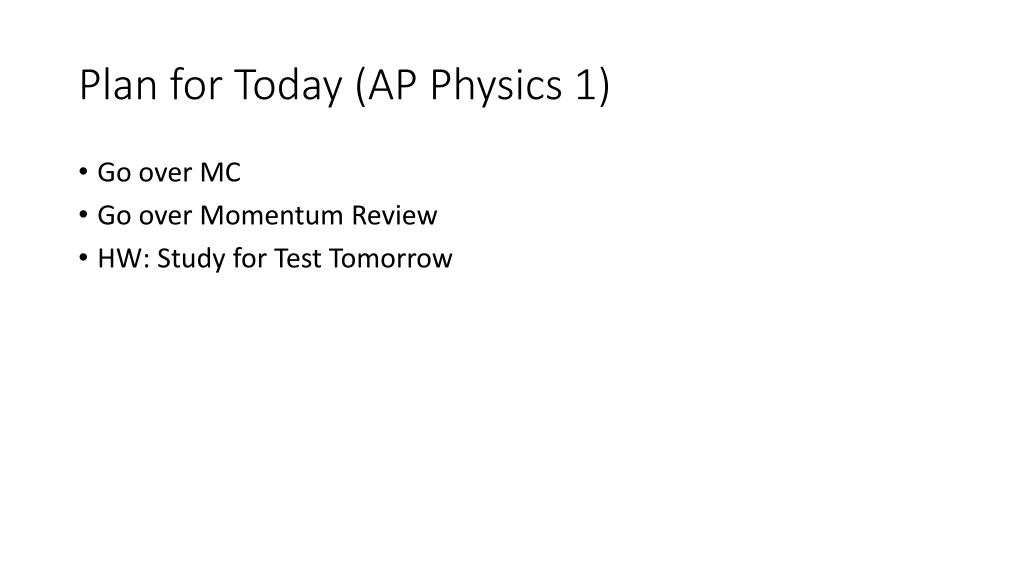The height and width of the screenshot is (576, 1024).
Task: Click the word 'for' in the title
Action: (x=196, y=85)
